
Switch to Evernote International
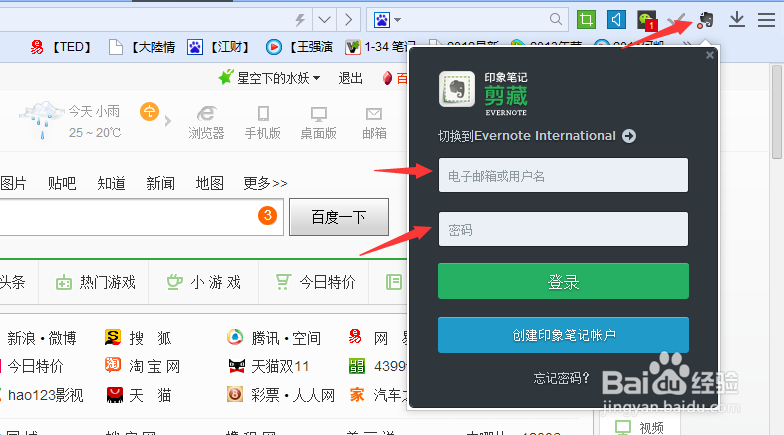(x=536, y=136)
